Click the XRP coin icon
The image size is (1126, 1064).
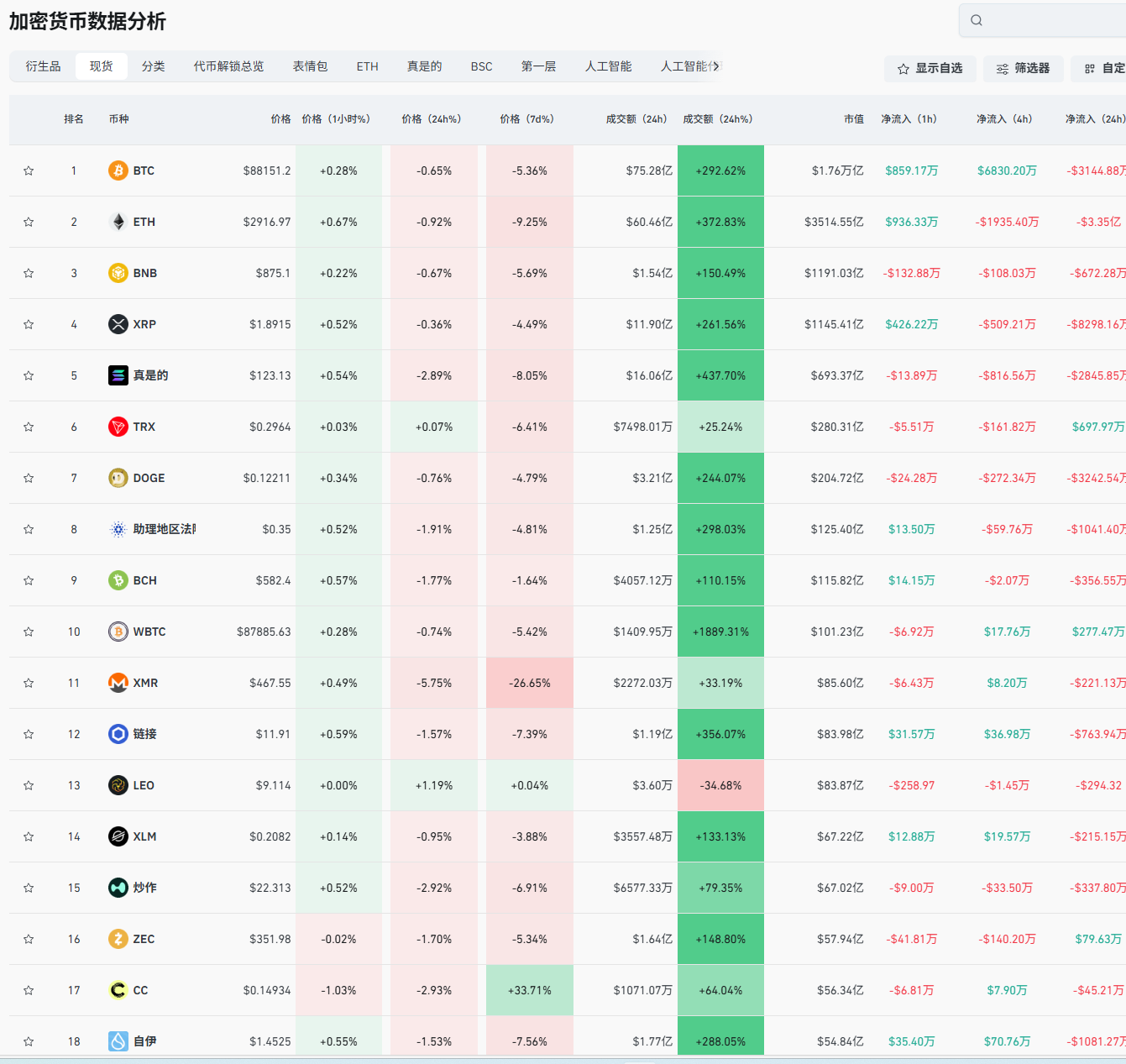[x=118, y=324]
